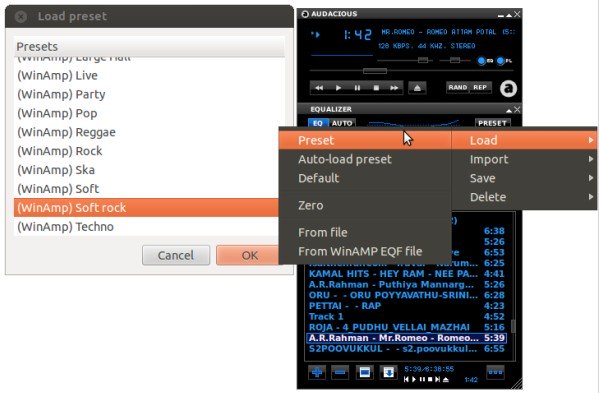This screenshot has height=393, width=599.
Task: Expand the Delete menu entry
Action: click(x=524, y=197)
